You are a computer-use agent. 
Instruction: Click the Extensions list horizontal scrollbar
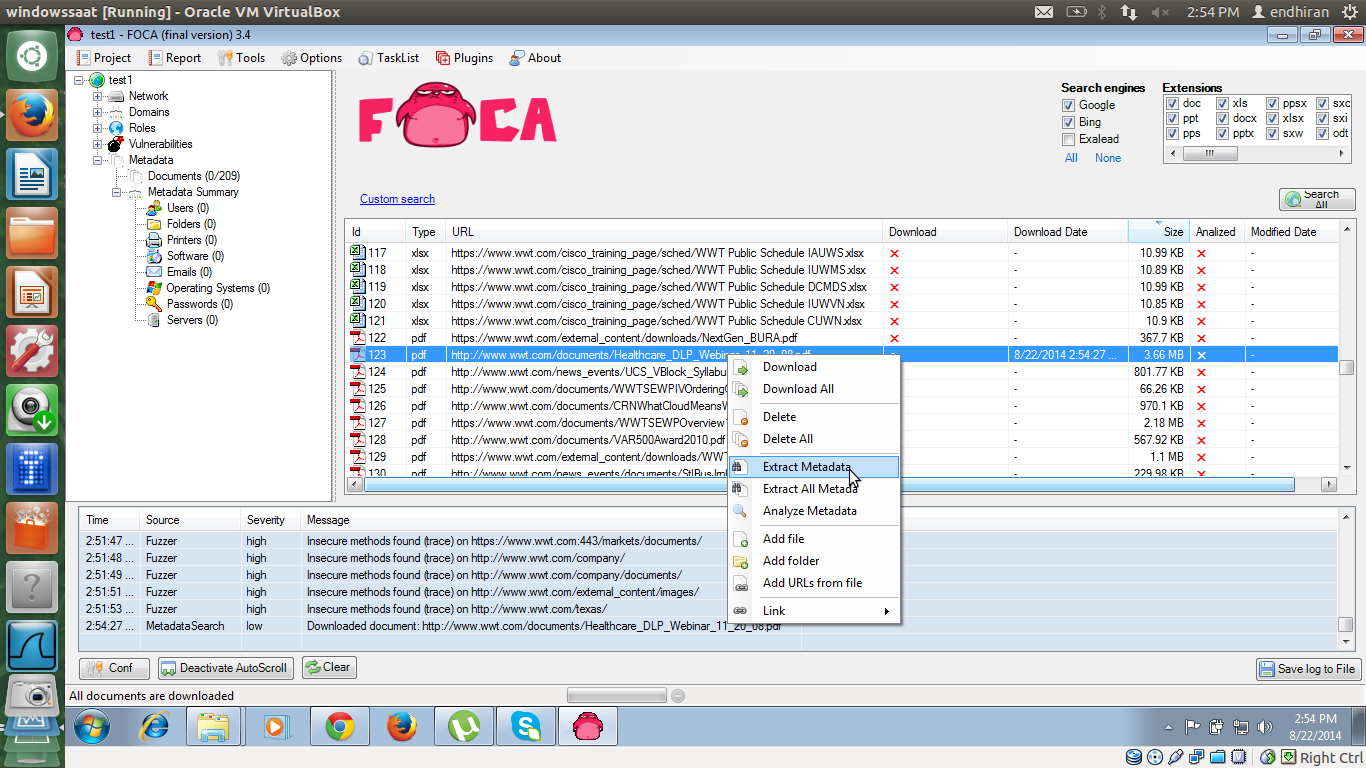tap(1258, 154)
